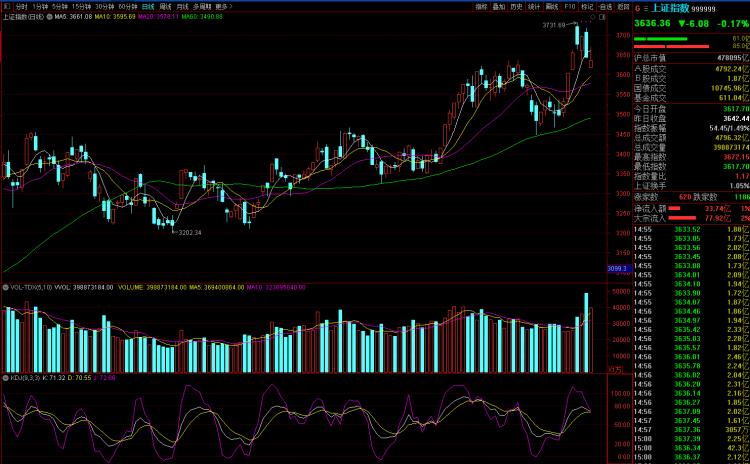Click the gear icon beside 上证指数(日线) label
This screenshot has height=464, width=750.
click(50, 17)
